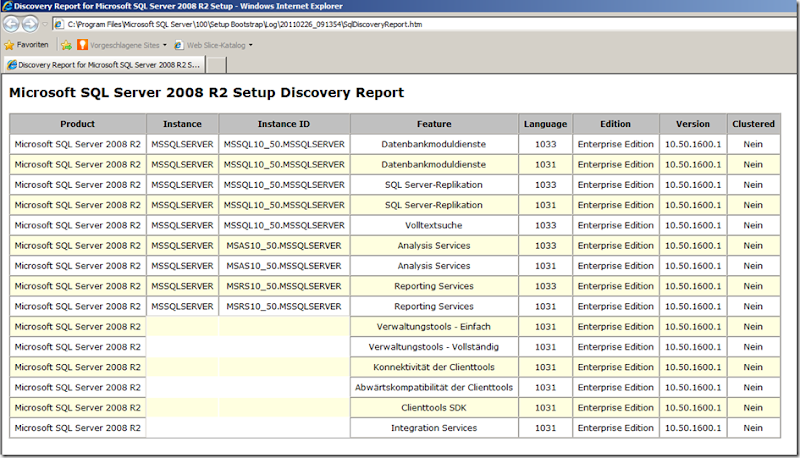The image size is (800, 458).
Task: Click Enterprise Edition in Clienttools SDK row
Action: [615, 408]
